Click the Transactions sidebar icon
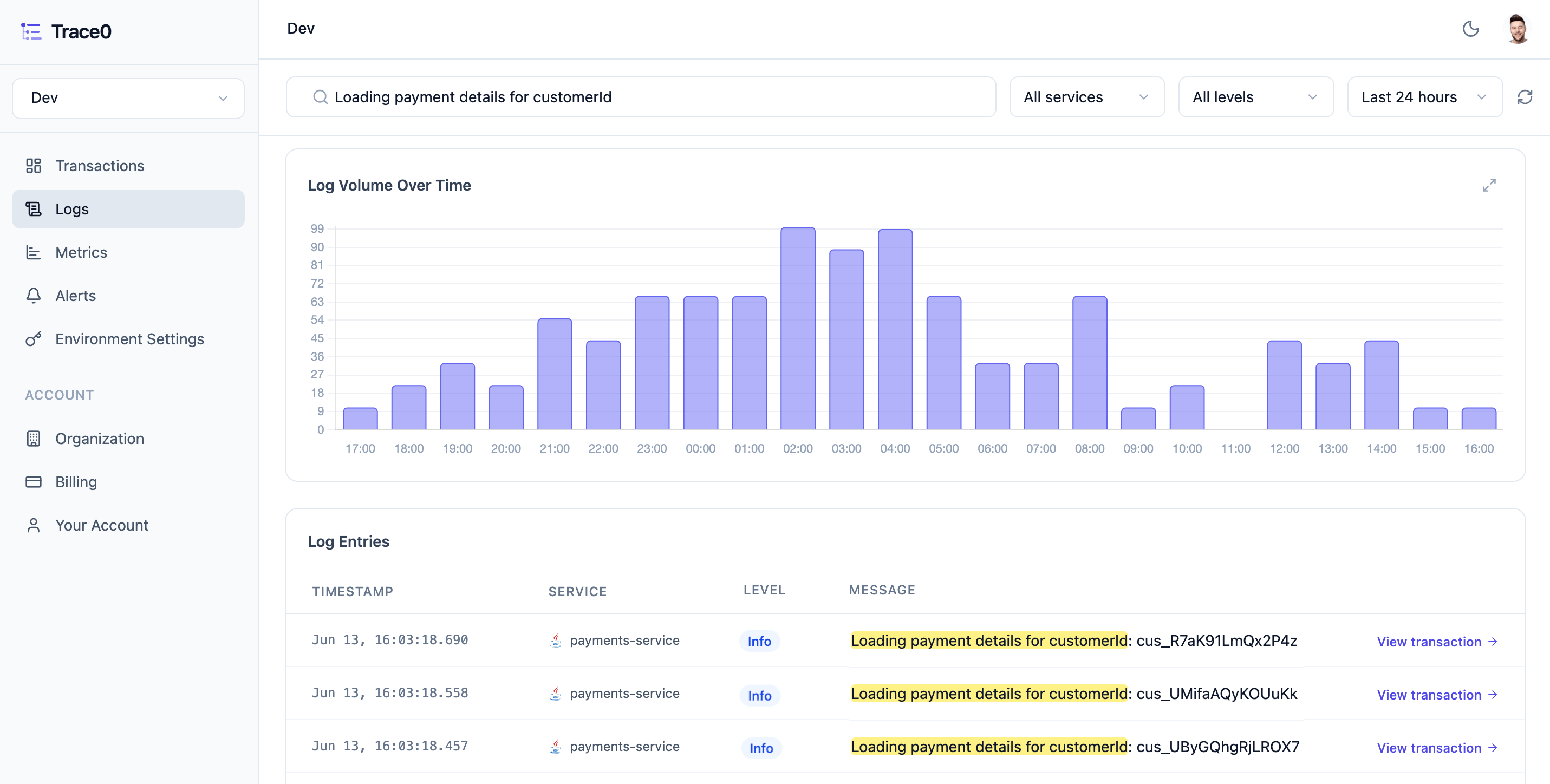The width and height of the screenshot is (1550, 784). pyautogui.click(x=34, y=166)
